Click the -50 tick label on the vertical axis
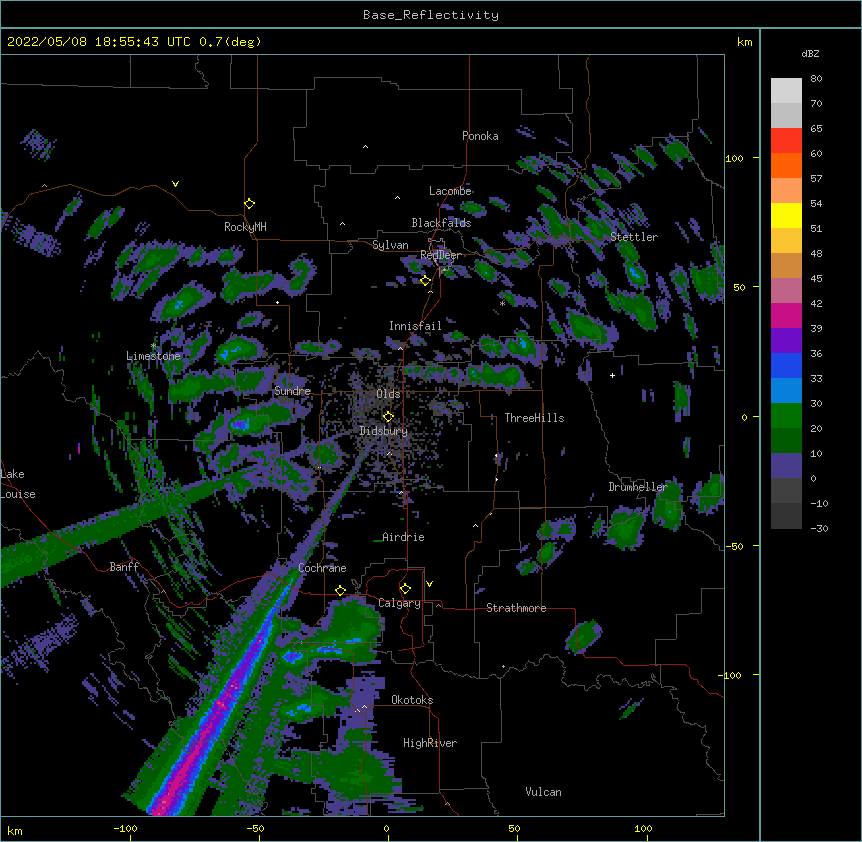Image resolution: width=862 pixels, height=842 pixels. click(x=734, y=546)
